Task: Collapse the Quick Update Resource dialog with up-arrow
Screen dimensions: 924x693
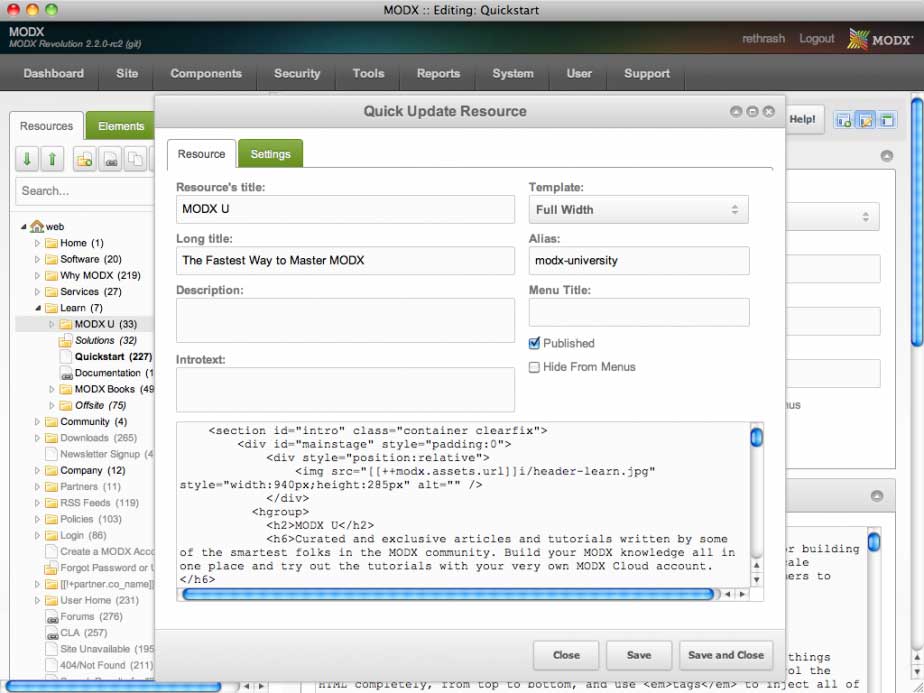Action: 735,111
